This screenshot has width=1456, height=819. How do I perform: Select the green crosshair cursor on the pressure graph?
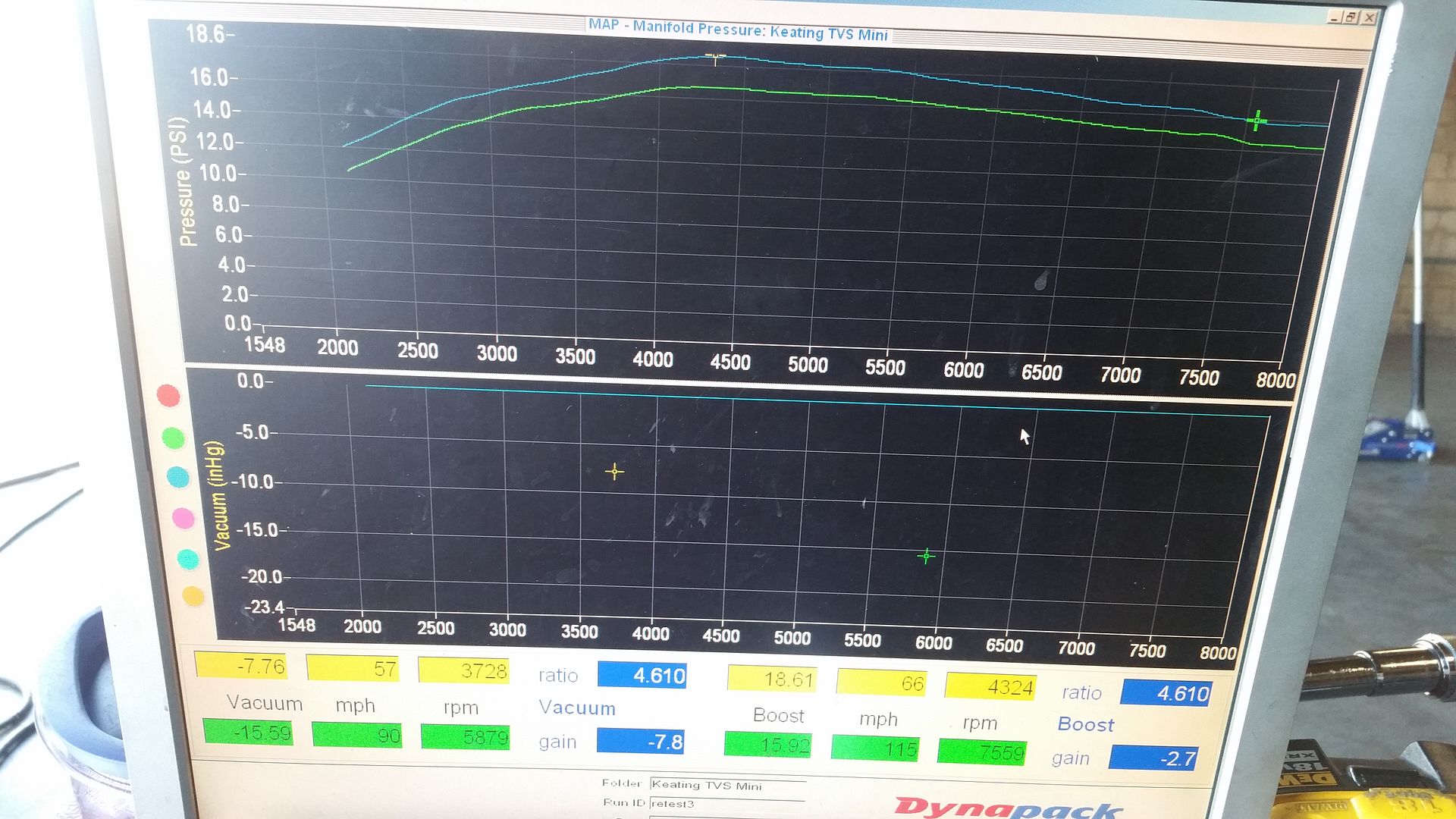tap(1257, 121)
